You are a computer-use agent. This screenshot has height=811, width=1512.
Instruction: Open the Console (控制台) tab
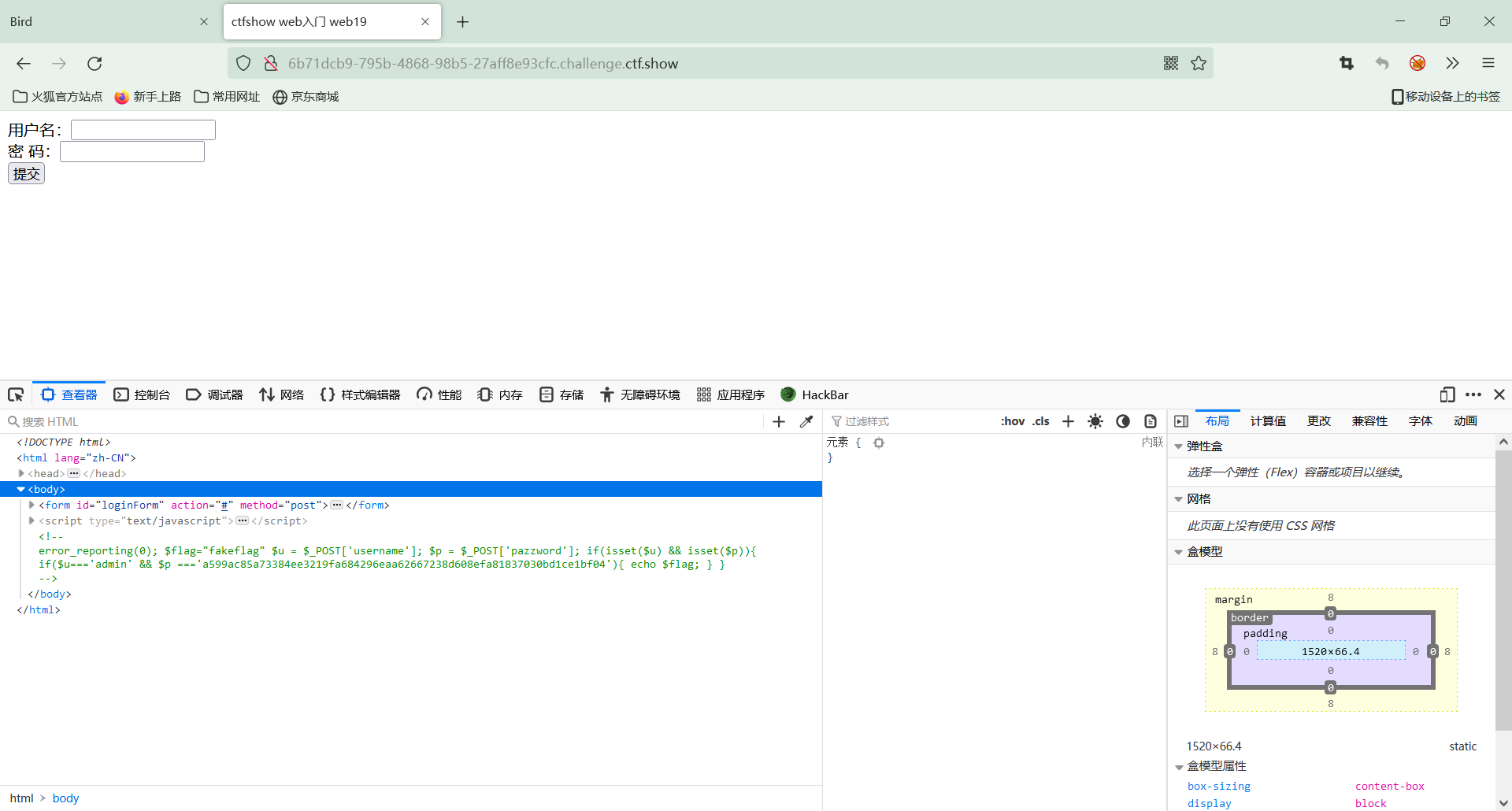(142, 394)
